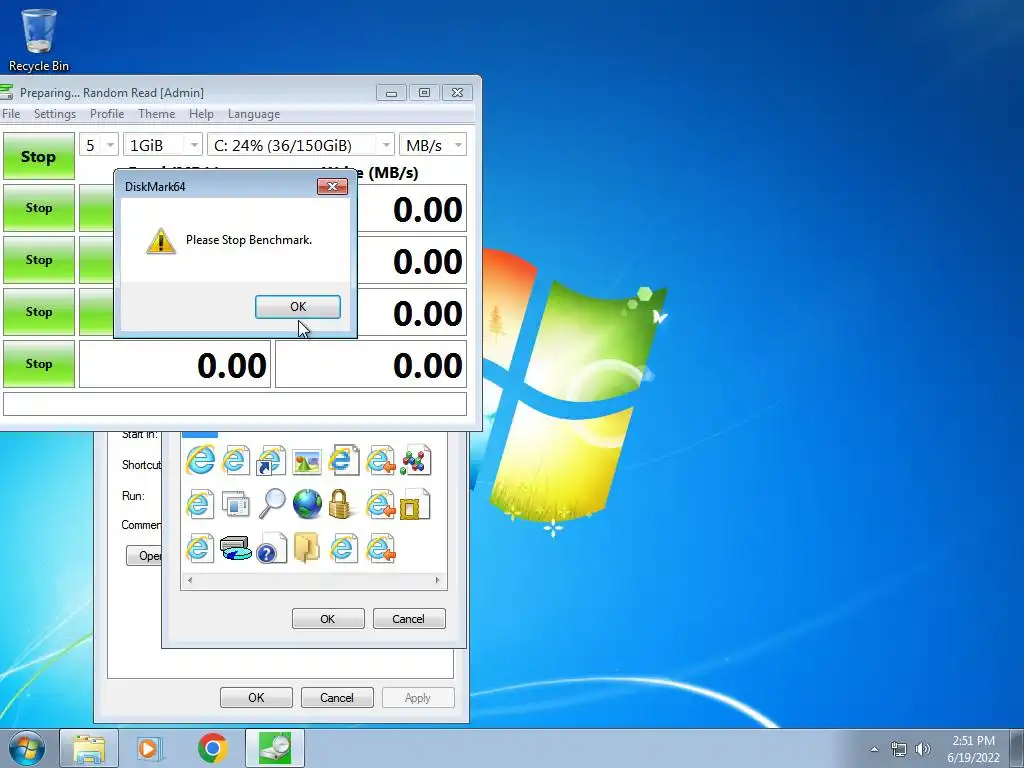Open the File menu
This screenshot has height=768, width=1024.
coord(11,114)
